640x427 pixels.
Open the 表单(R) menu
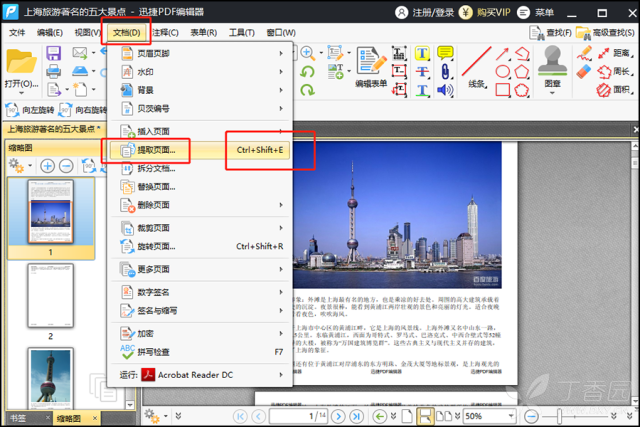pos(204,33)
